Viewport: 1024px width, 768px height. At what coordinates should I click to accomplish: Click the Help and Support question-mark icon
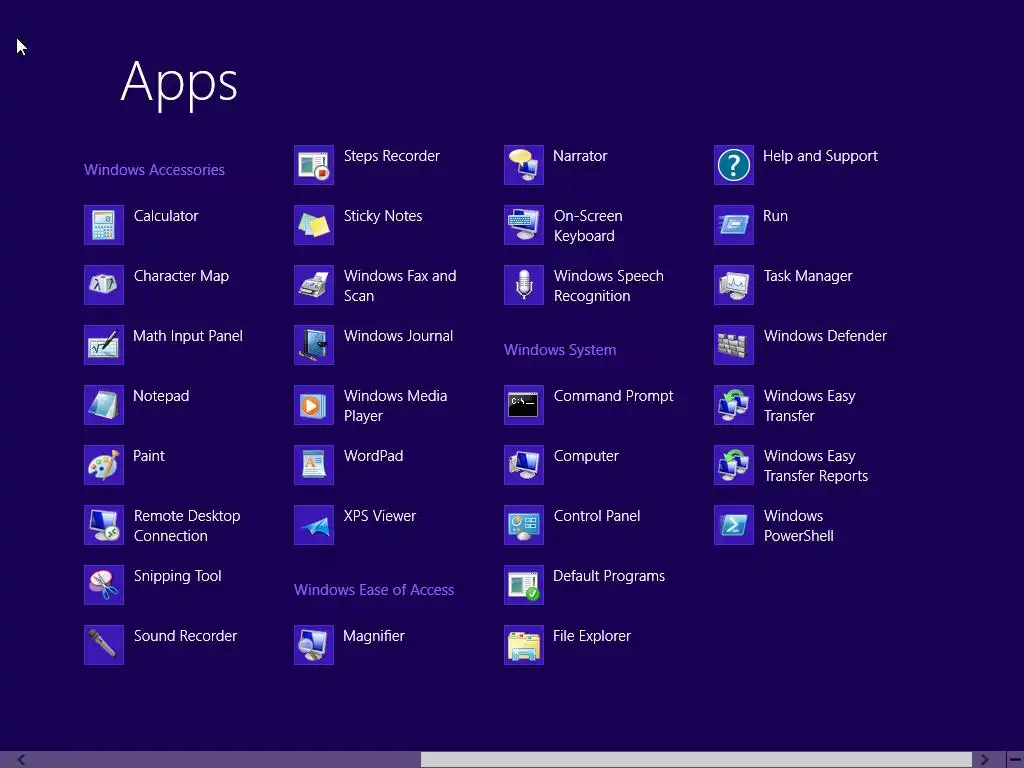click(x=734, y=165)
